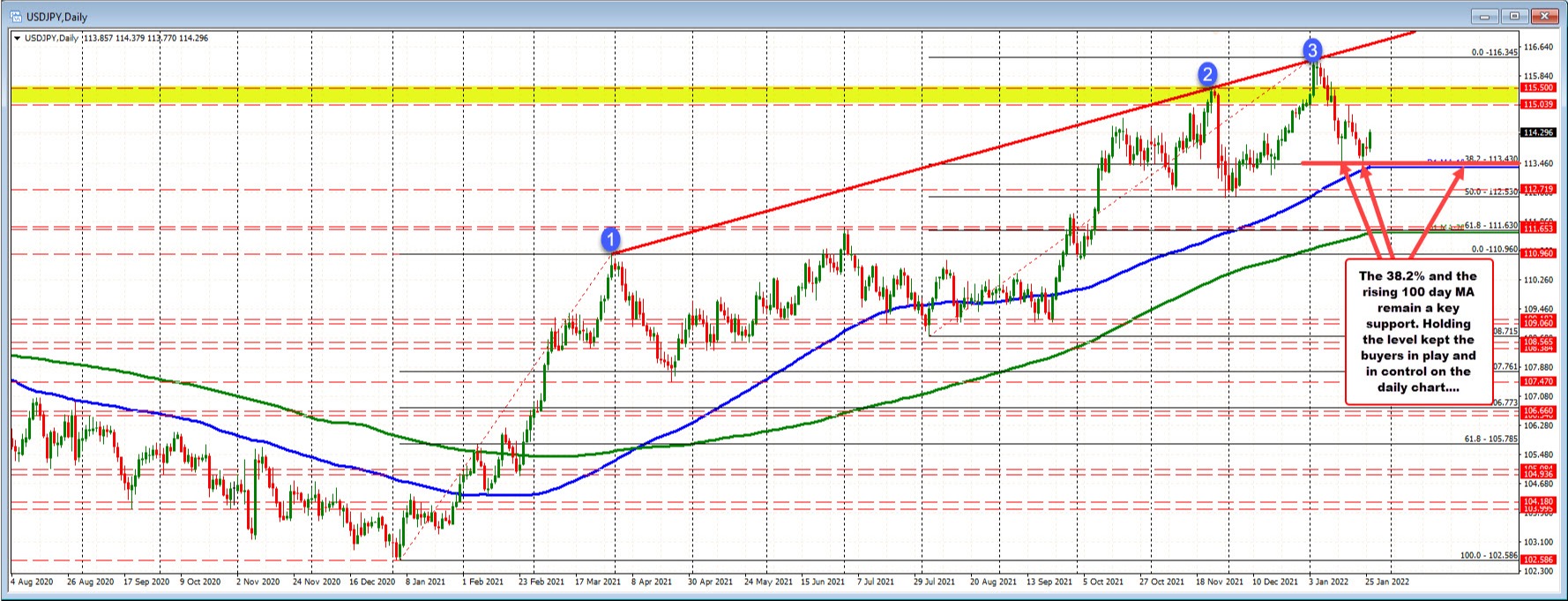Click the Fibonacci label 100.0 - 102.586

[1489, 555]
